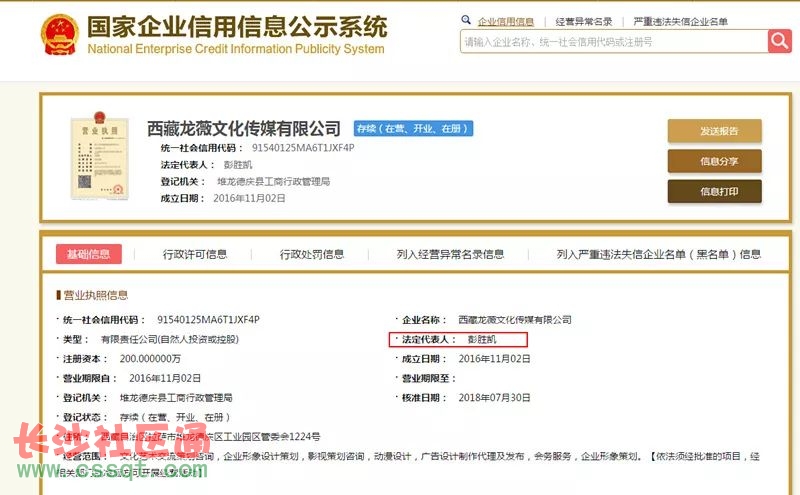Click the header credit code 91540125MA6T1JXF4P

303,148
